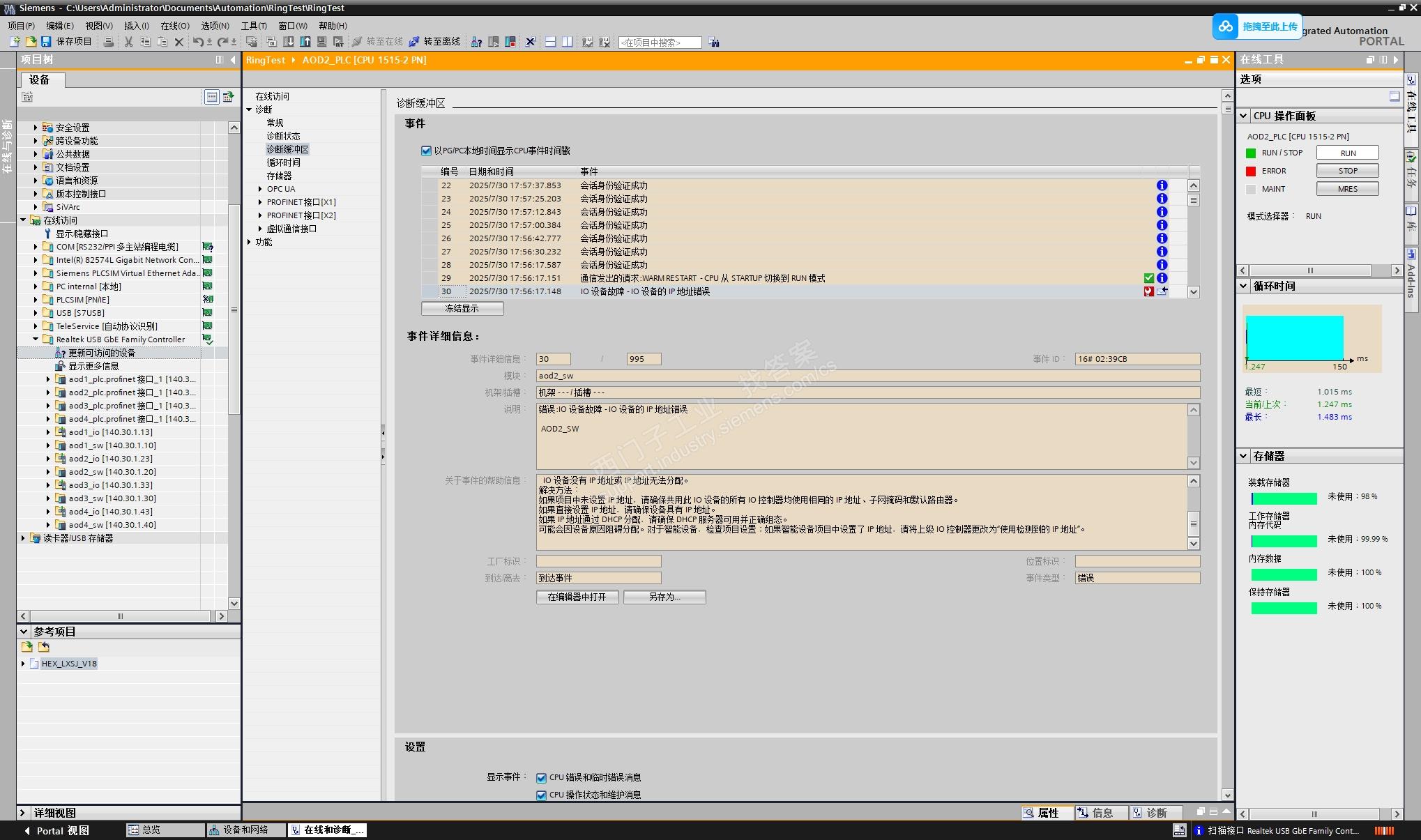Screen dimensions: 1421x840
Task: Expand the PROFINET接口[X1] node
Action: tap(260, 202)
